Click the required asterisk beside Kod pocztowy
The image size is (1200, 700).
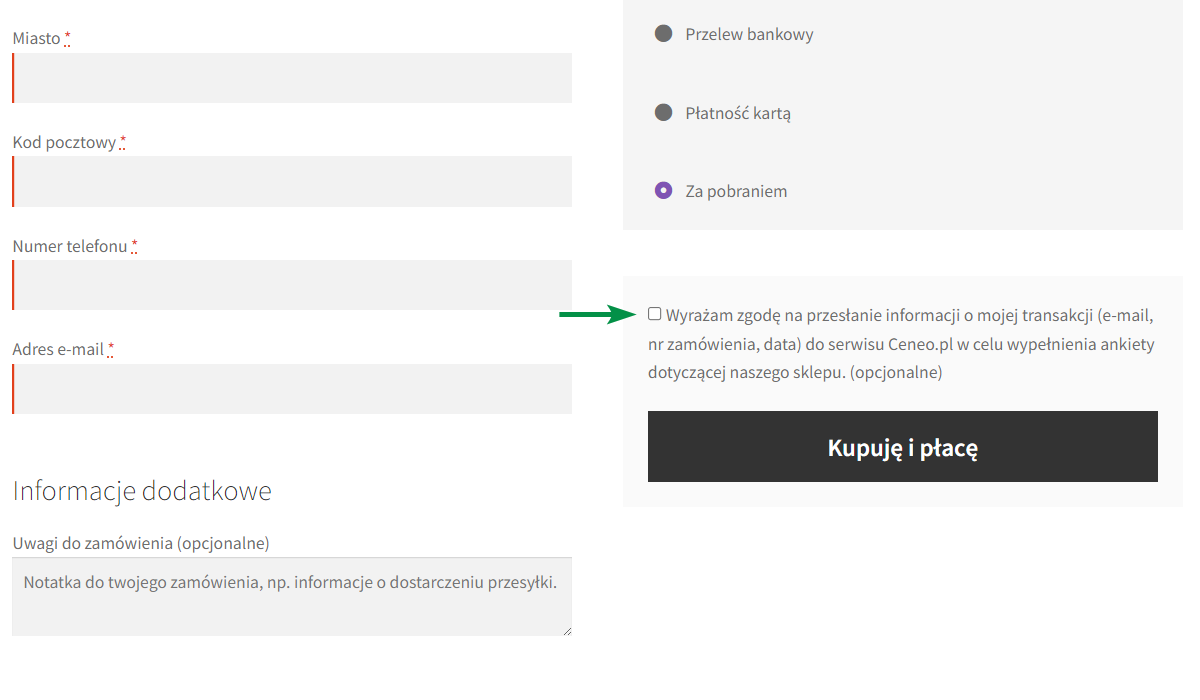pyautogui.click(x=123, y=143)
